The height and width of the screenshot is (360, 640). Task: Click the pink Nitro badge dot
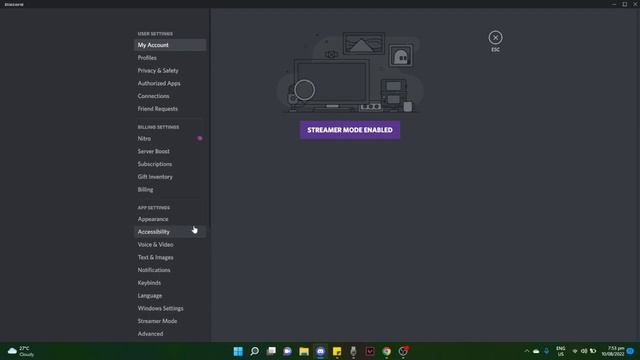[200, 138]
